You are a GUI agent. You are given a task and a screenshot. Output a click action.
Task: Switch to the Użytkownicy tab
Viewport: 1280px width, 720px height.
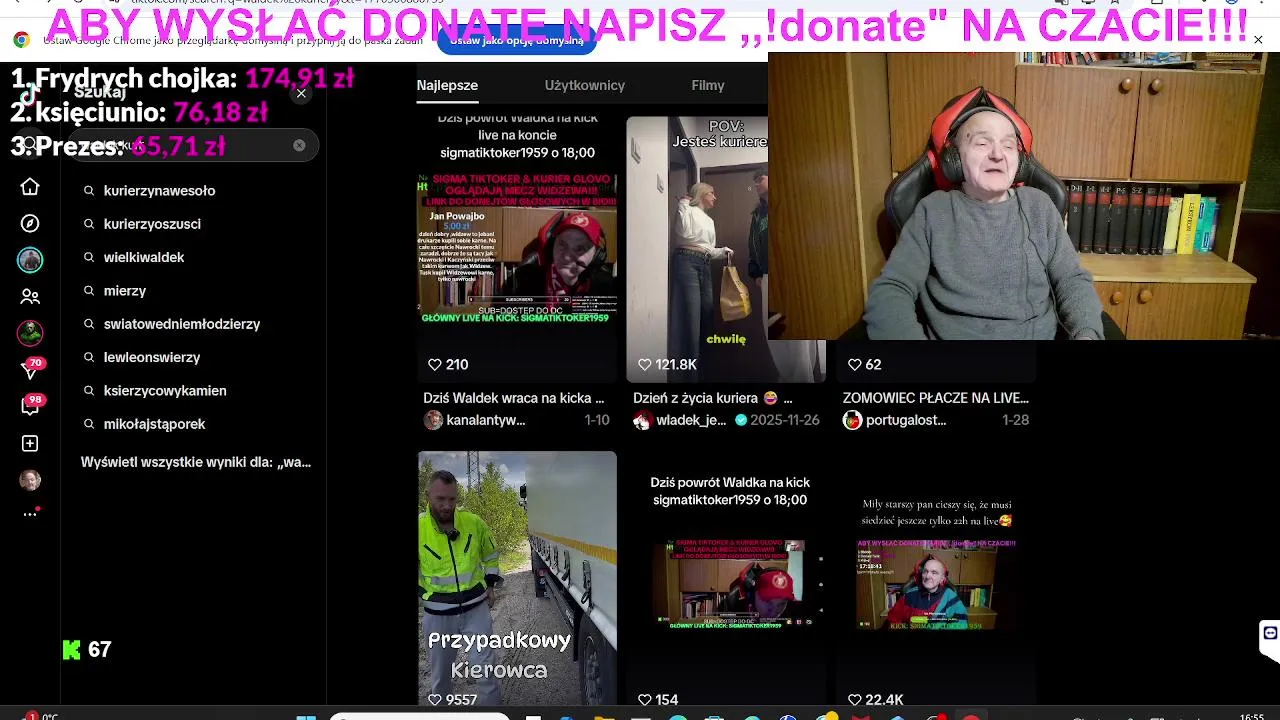coord(585,85)
